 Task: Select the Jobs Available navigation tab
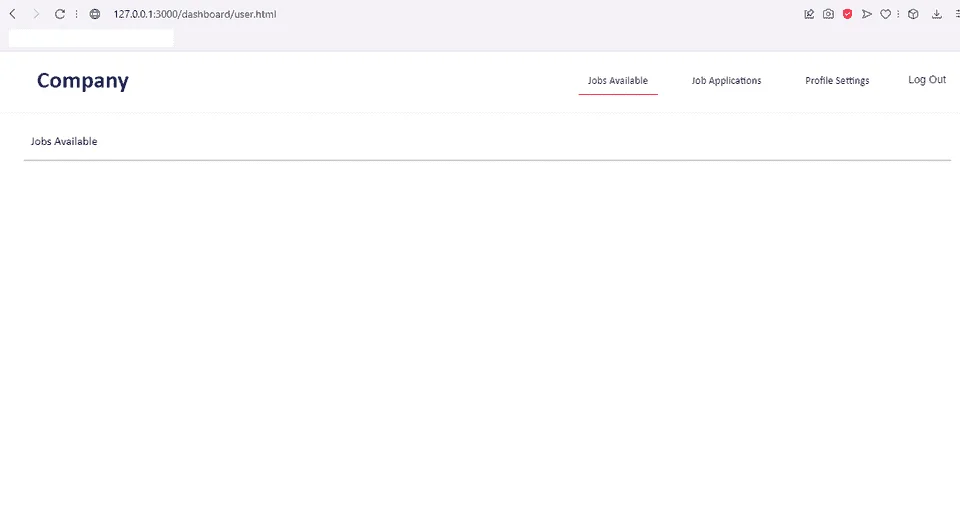618,81
